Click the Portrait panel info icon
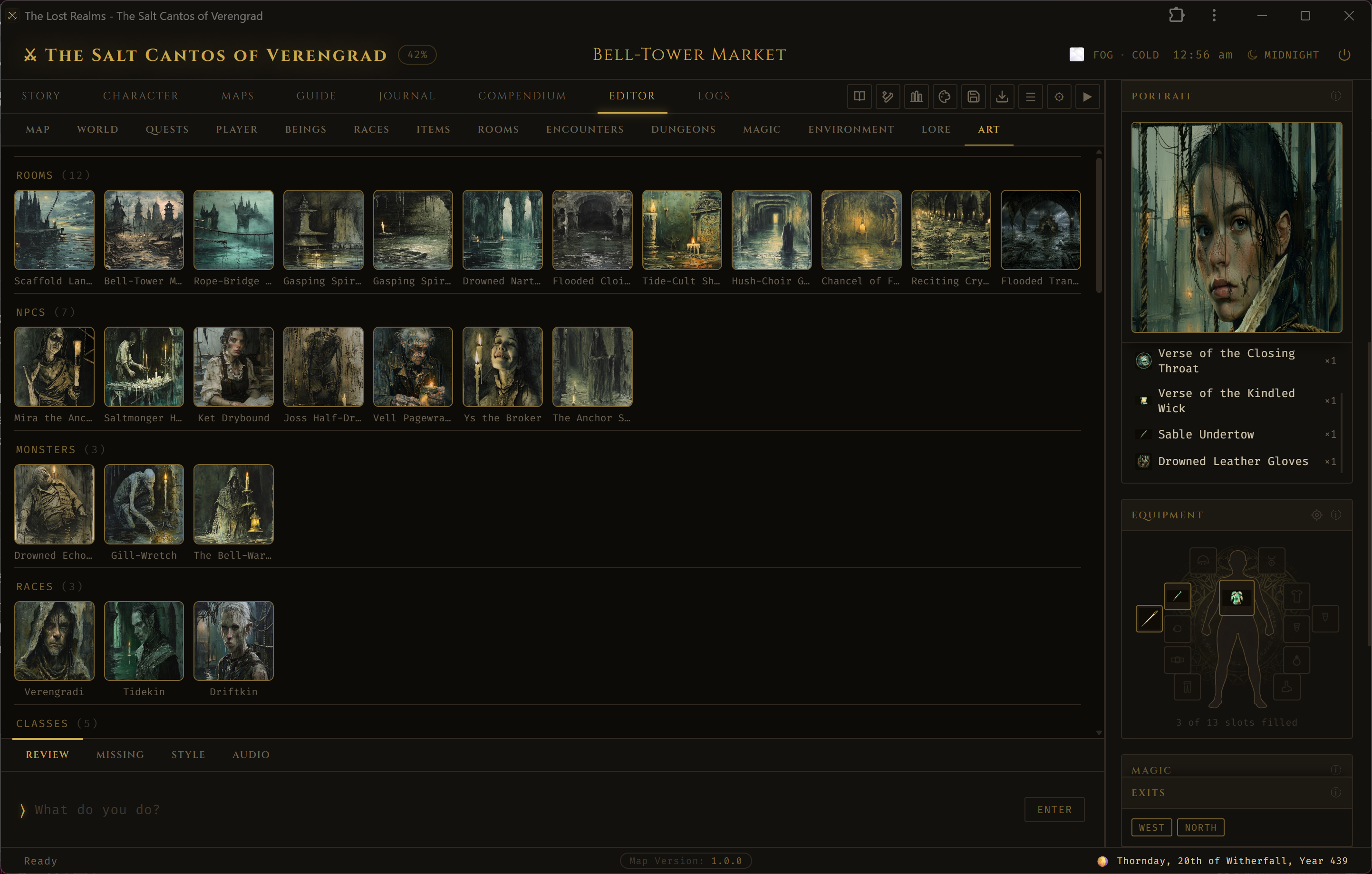The width and height of the screenshot is (1372, 874). tap(1335, 96)
